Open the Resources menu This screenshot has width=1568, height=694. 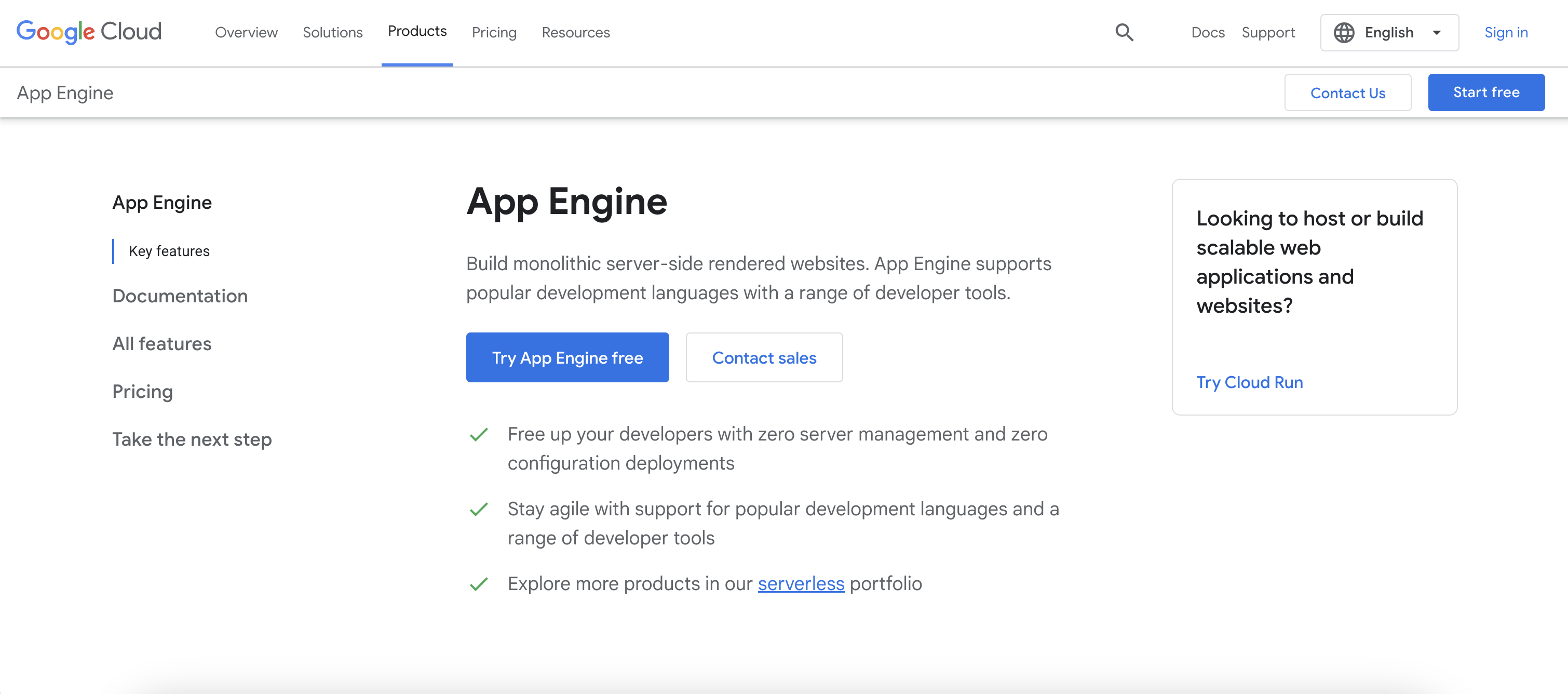(x=576, y=32)
